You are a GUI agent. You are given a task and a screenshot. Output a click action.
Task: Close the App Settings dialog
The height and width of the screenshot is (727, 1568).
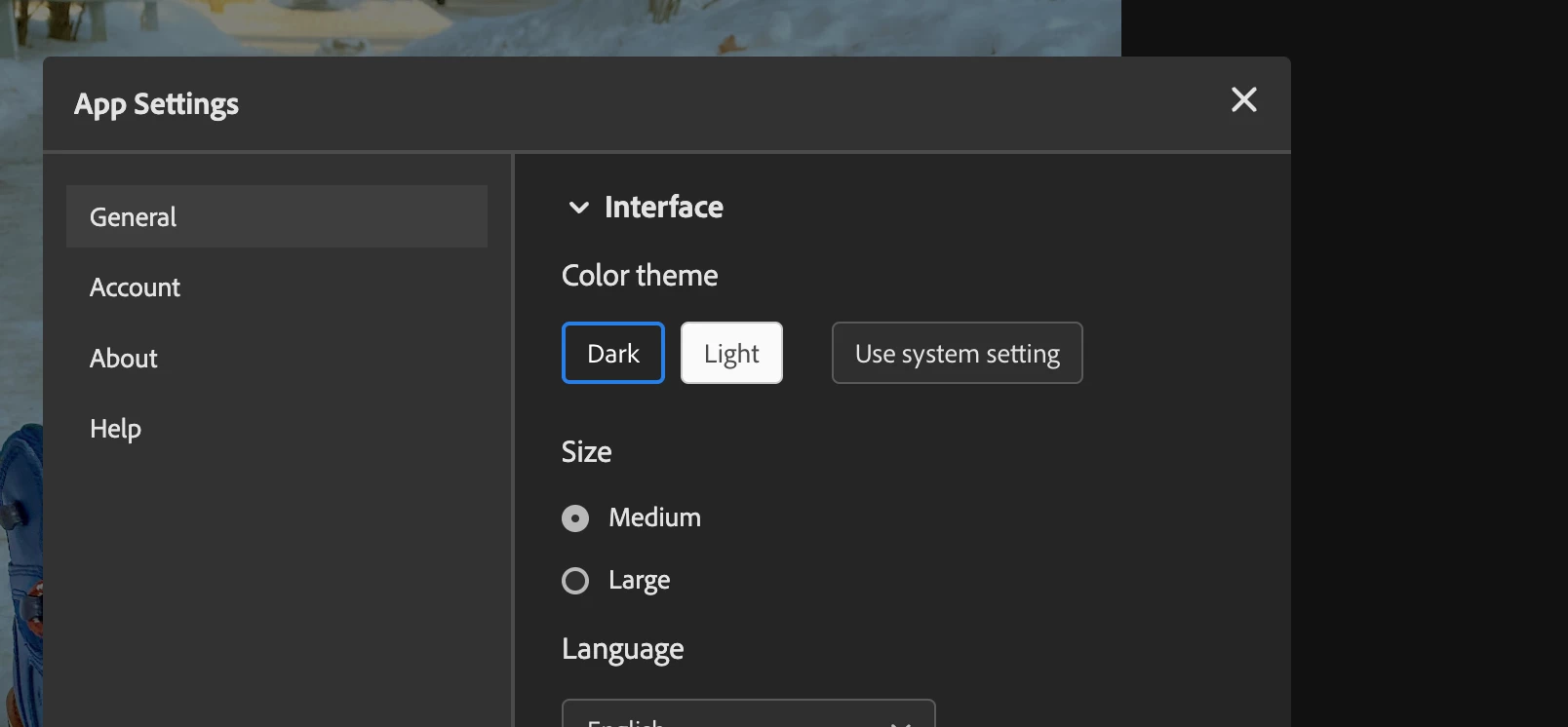coord(1243,99)
